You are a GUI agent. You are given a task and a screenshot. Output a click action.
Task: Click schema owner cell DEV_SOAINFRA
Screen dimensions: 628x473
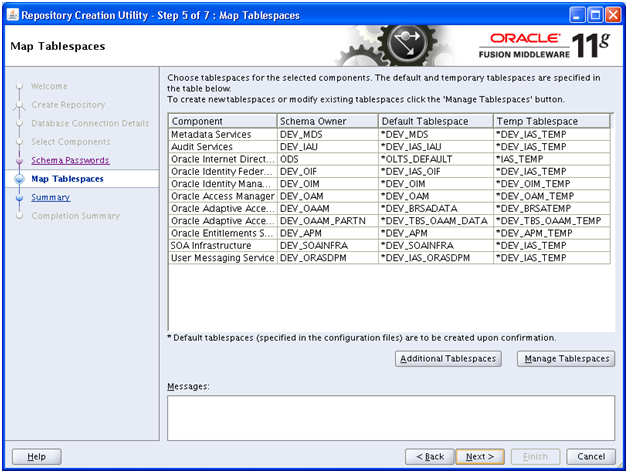tap(328, 246)
